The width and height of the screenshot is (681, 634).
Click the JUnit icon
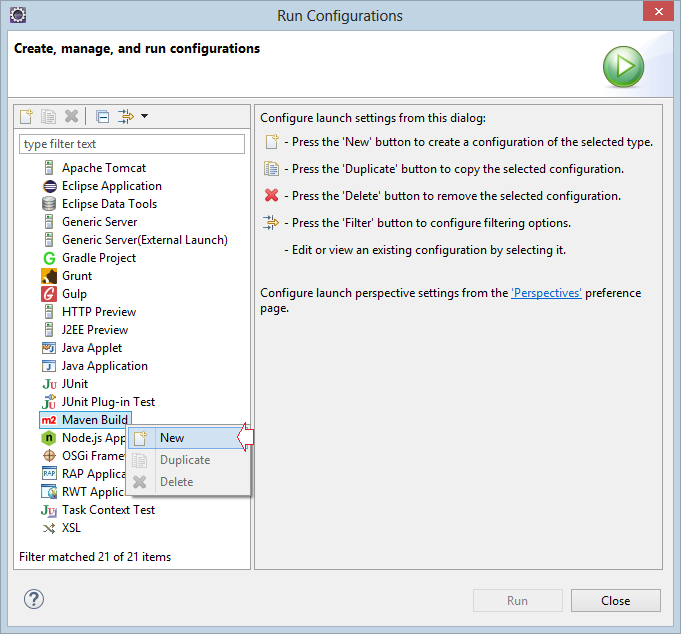pyautogui.click(x=50, y=384)
